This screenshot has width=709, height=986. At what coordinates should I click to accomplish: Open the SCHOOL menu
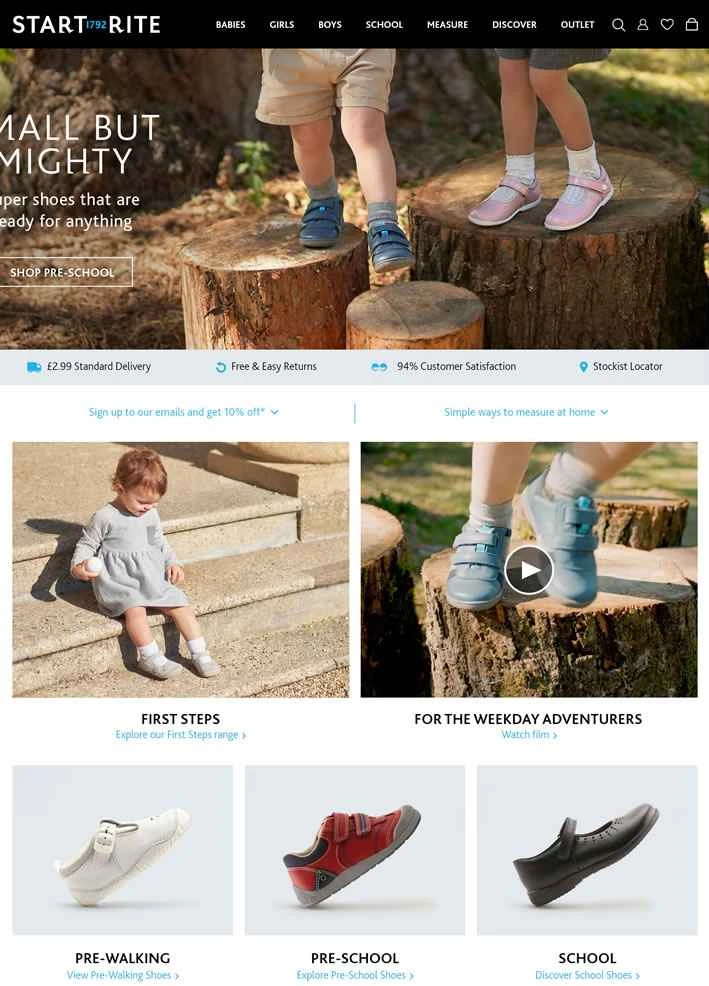(x=384, y=25)
